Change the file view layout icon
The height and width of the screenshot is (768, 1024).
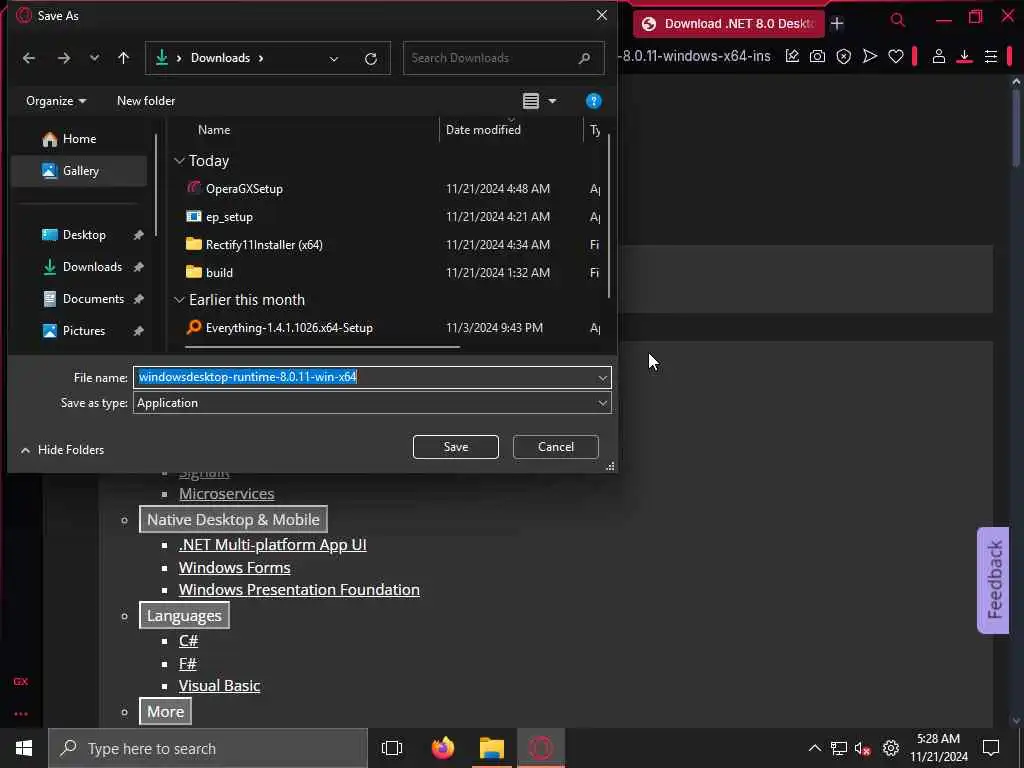click(530, 101)
